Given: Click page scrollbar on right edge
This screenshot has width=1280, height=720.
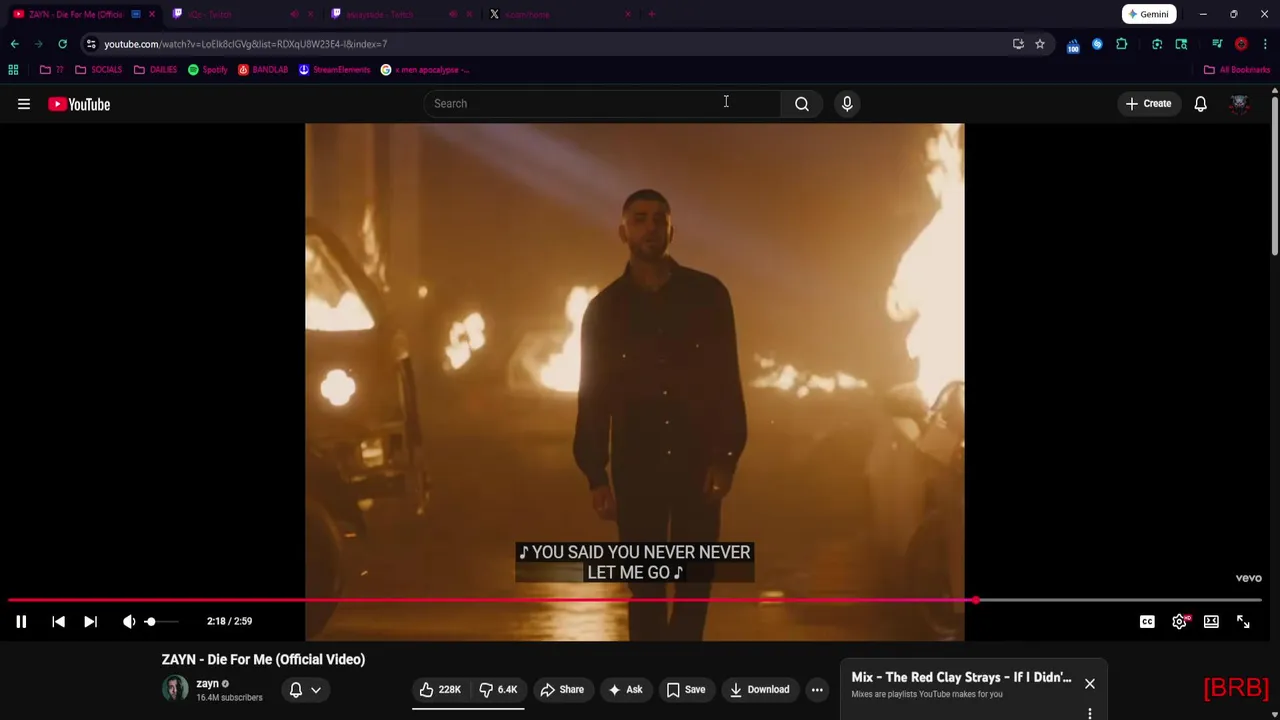Looking at the screenshot, I should pyautogui.click(x=1274, y=175).
